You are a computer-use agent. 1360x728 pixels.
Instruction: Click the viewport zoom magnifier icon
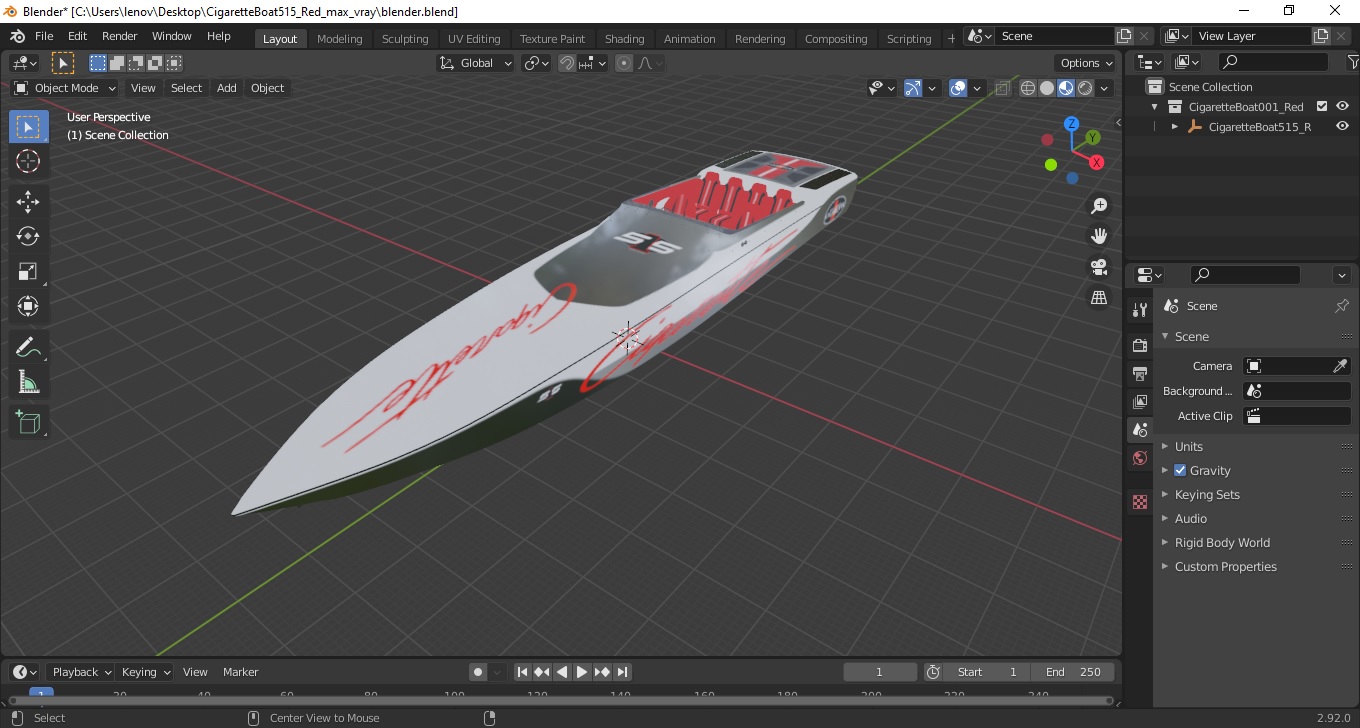1099,206
